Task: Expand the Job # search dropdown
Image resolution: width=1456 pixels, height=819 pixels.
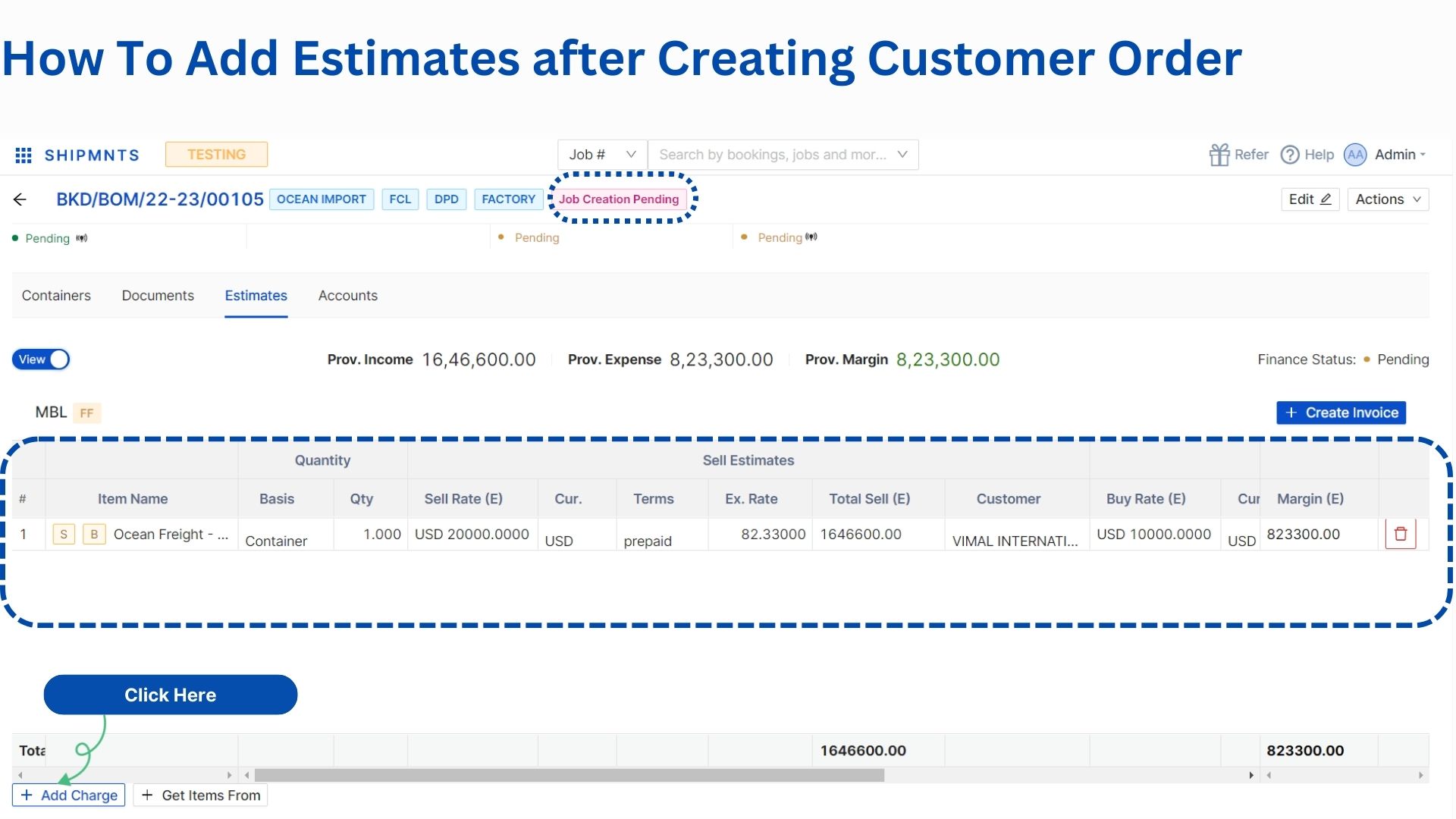Action: (630, 154)
